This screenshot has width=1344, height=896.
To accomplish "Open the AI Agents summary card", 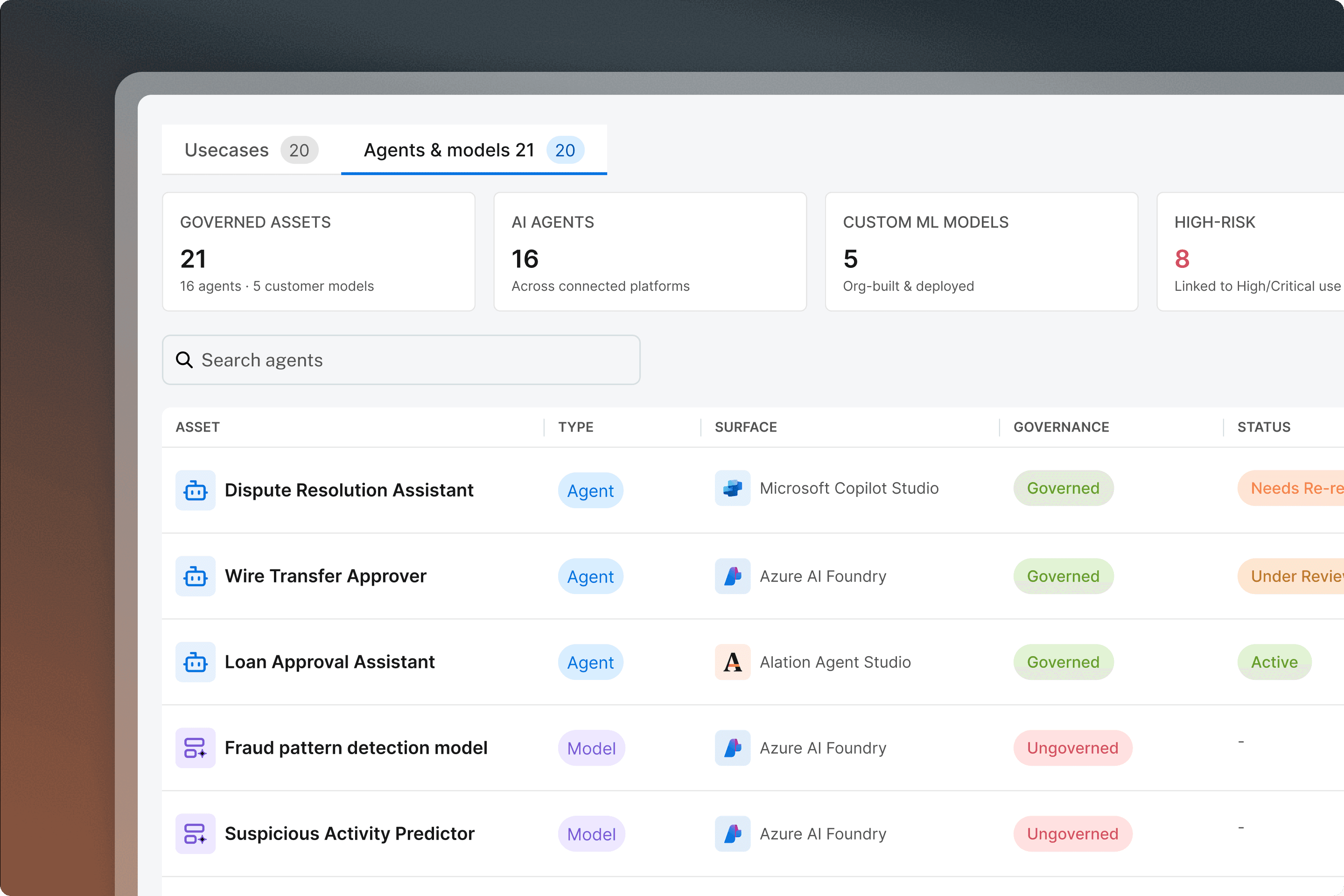I will point(650,252).
